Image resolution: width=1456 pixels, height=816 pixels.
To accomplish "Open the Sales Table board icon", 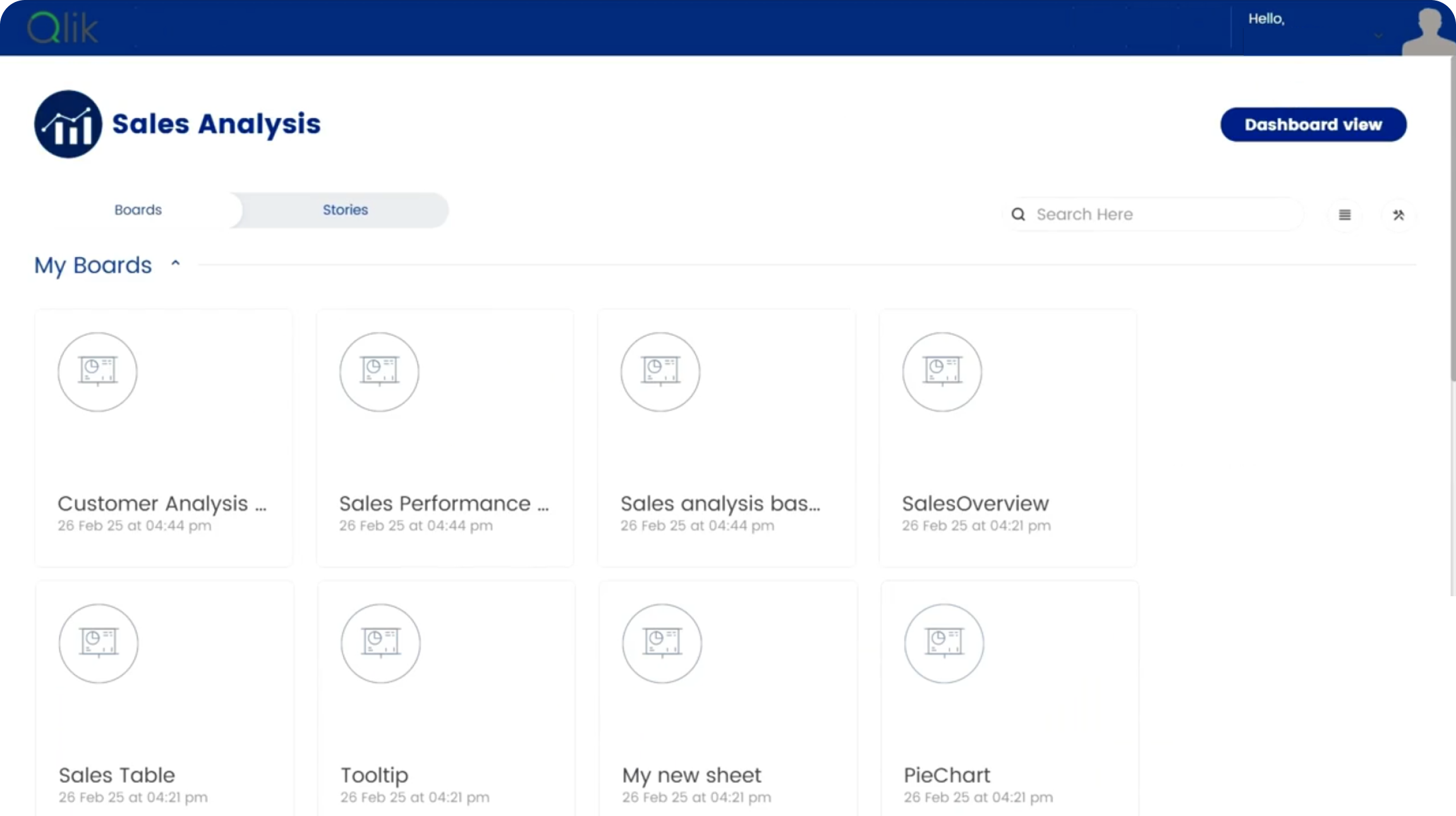I will point(99,644).
